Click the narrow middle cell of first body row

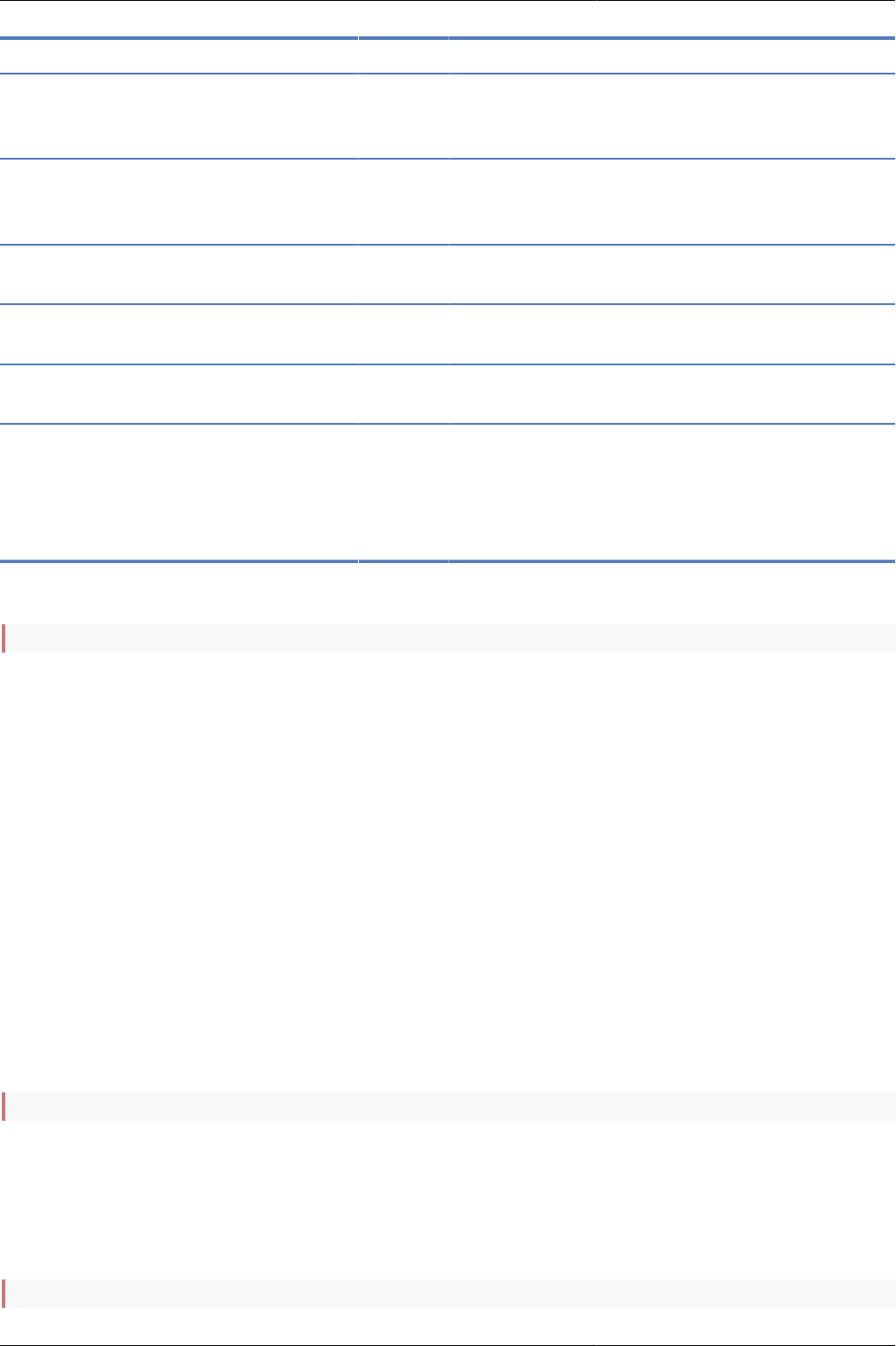pyautogui.click(x=403, y=116)
